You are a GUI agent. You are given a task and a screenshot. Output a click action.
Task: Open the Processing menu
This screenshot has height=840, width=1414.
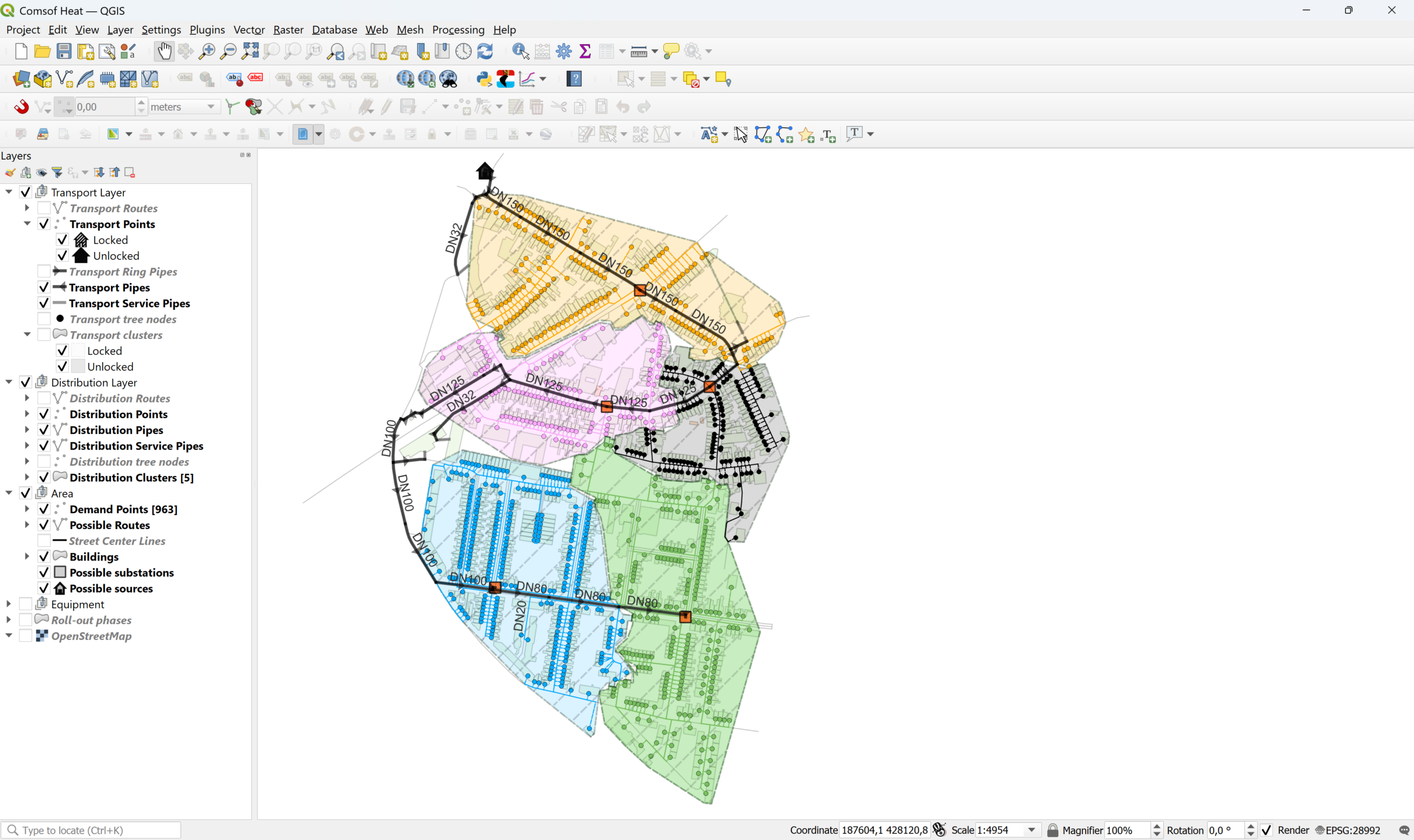tap(458, 29)
